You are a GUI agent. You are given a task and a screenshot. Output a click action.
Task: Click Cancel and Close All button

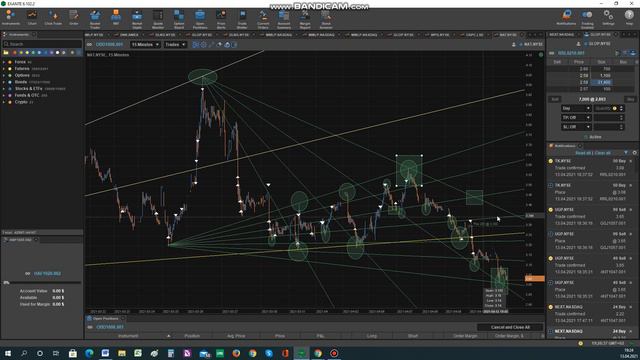510,327
